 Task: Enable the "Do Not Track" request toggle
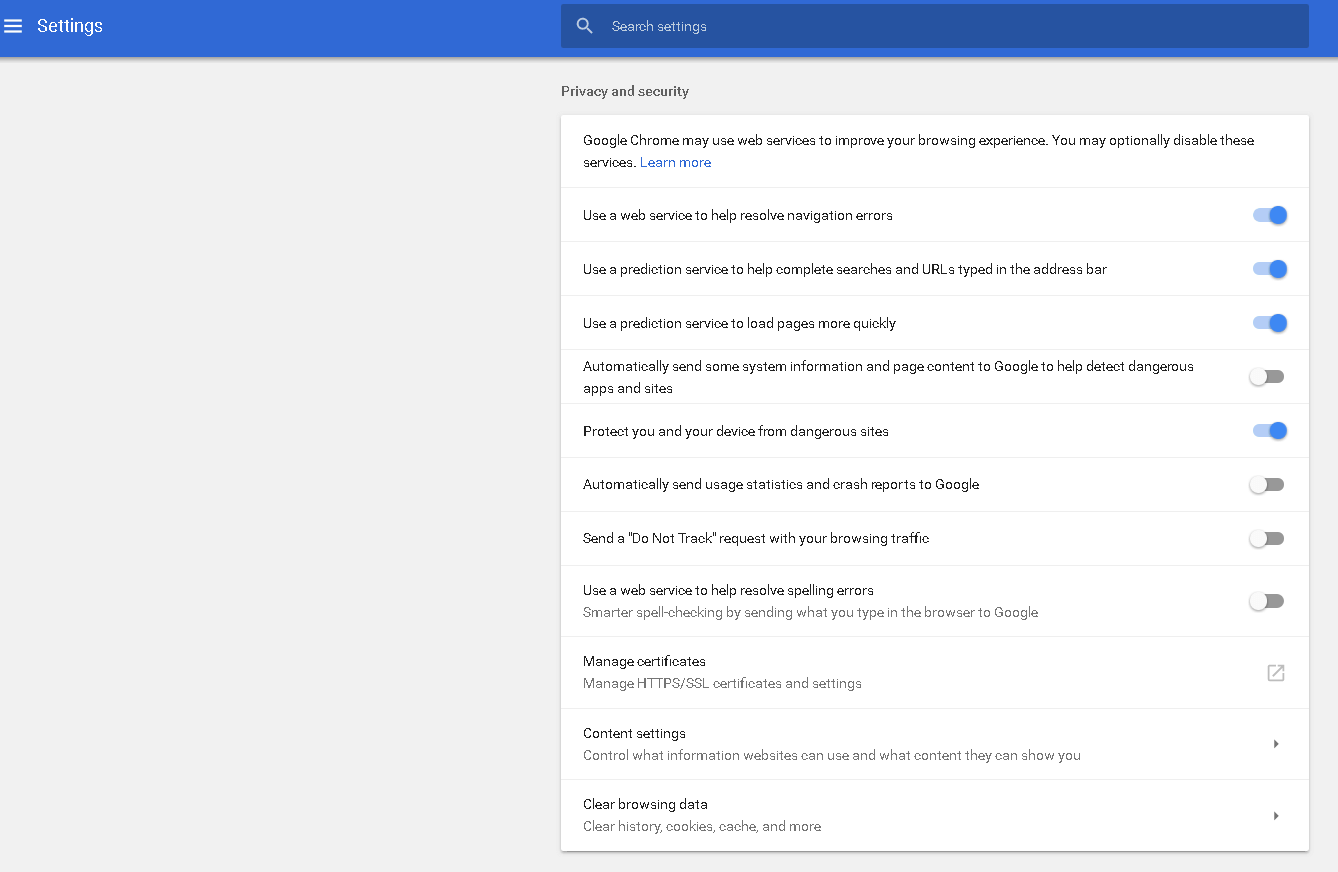click(x=1267, y=539)
